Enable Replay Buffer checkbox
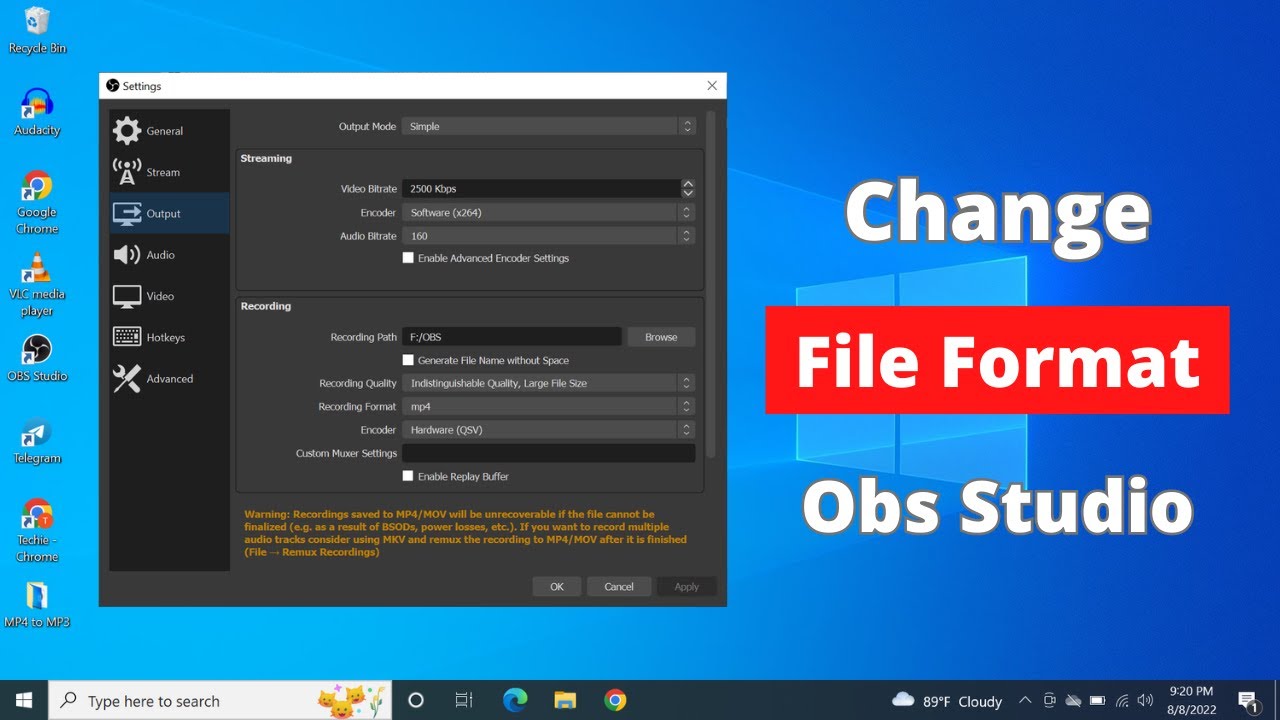 pyautogui.click(x=408, y=476)
